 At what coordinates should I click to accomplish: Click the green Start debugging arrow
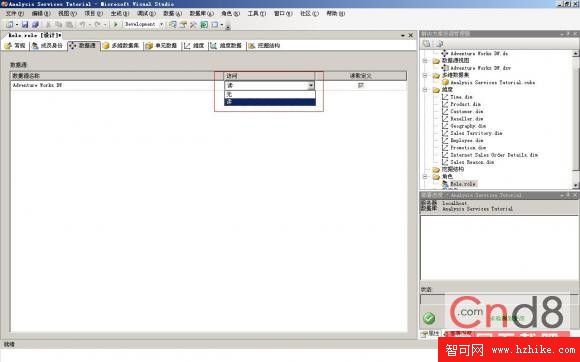[115, 24]
